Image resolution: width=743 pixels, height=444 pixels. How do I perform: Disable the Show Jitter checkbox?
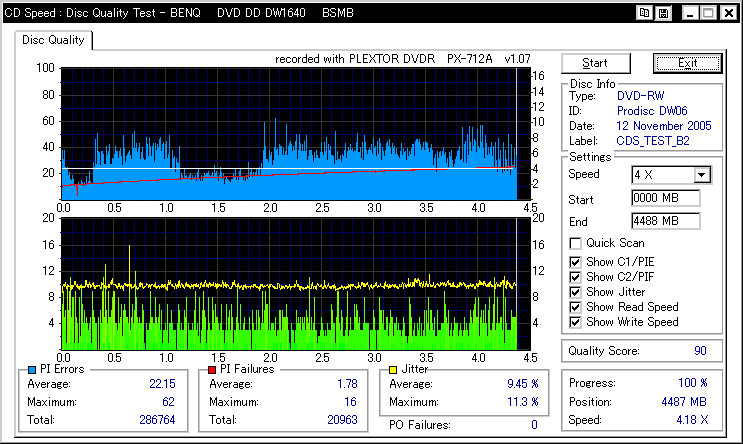575,292
